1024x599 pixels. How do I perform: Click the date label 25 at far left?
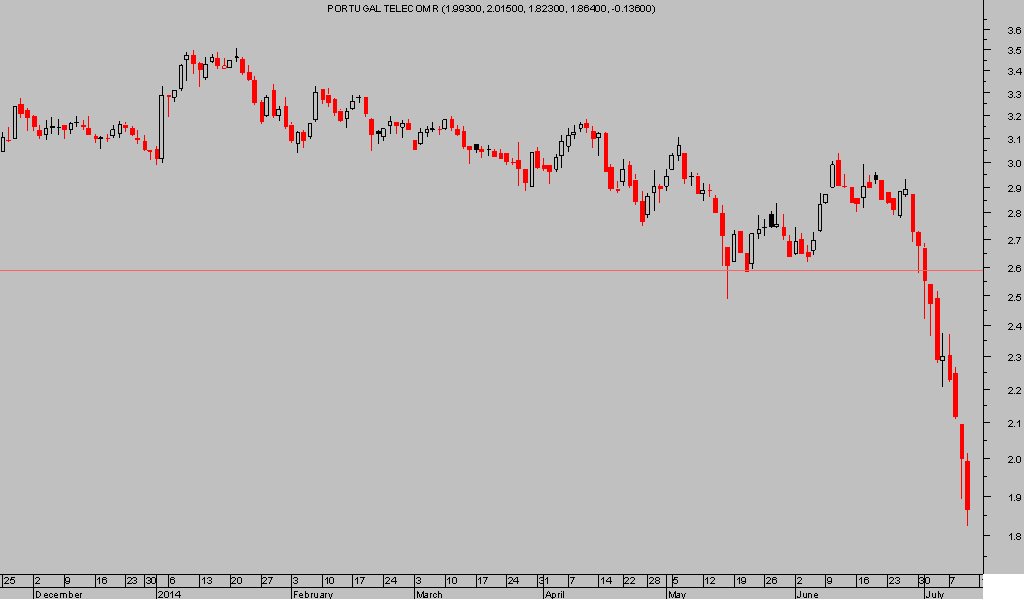coord(8,580)
